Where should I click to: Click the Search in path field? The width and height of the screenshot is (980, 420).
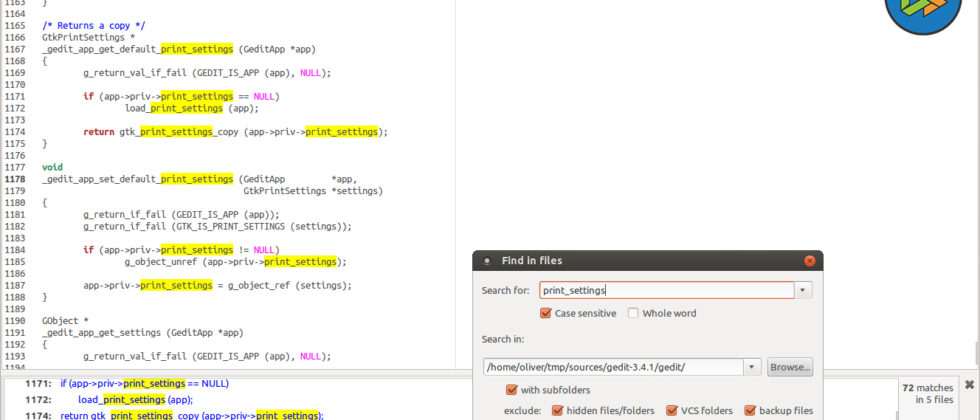[x=612, y=367]
